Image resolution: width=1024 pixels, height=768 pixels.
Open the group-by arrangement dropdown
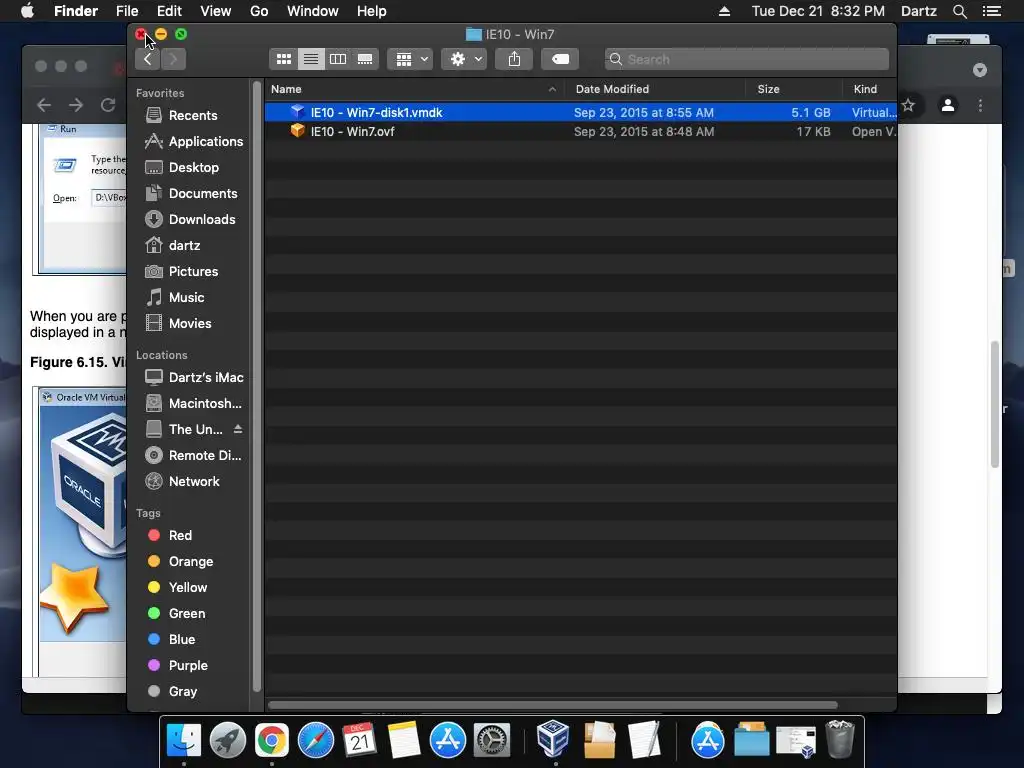pos(410,59)
